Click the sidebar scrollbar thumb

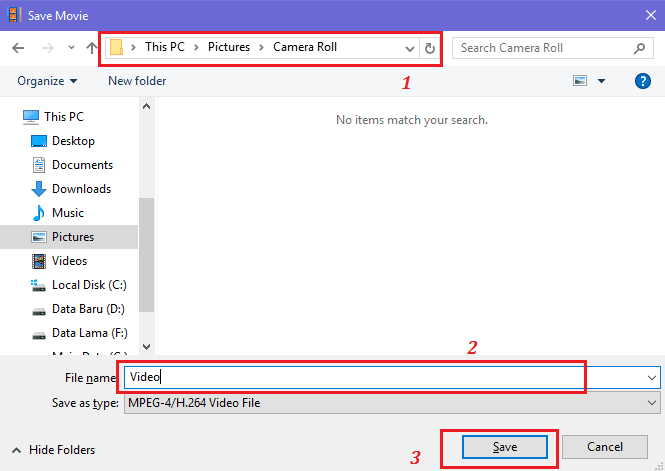coord(146,254)
